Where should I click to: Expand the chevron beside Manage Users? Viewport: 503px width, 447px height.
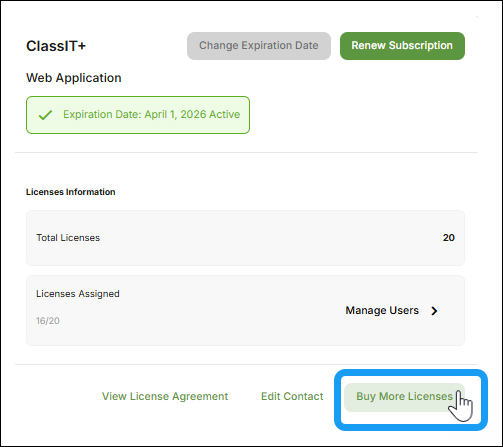click(434, 311)
